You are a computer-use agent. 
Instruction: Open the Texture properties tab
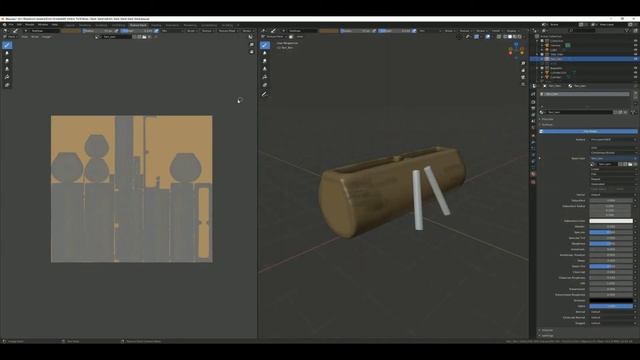pos(533,182)
